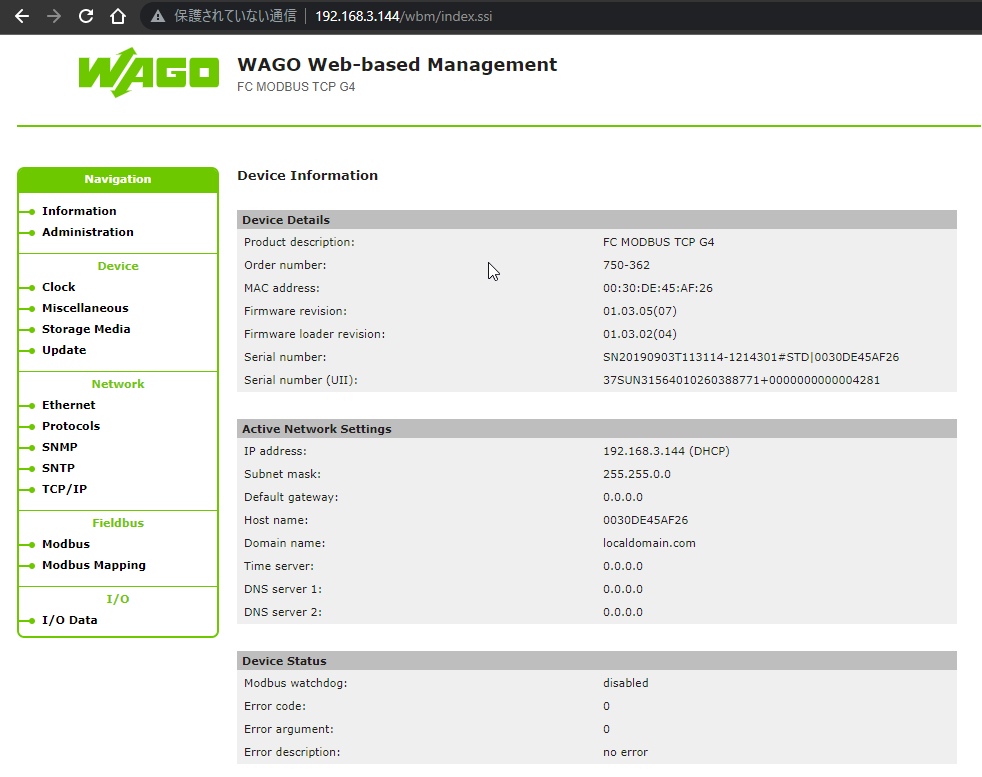The width and height of the screenshot is (982, 777).
Task: Click the subnet mask value 255.255.0.0
Action: tap(637, 474)
